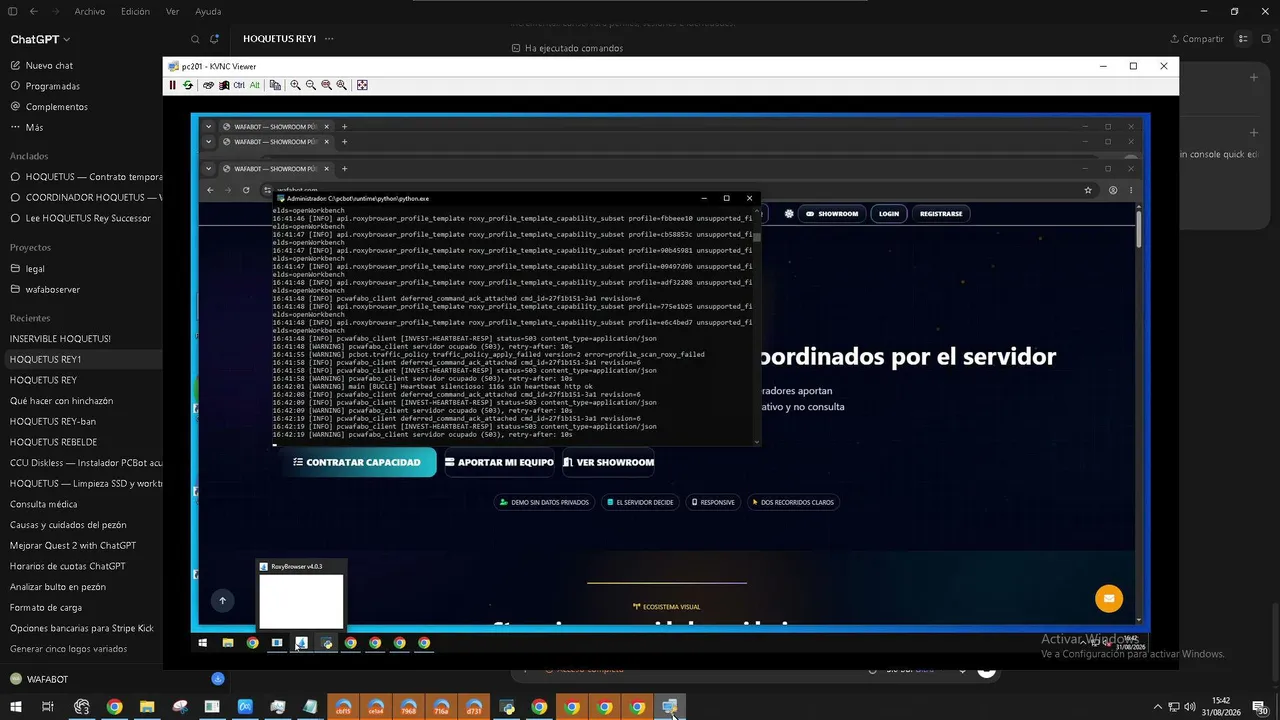Select recent chat HOQUETUS REBELDE
Screen dimensions: 1280x720
click(82, 442)
